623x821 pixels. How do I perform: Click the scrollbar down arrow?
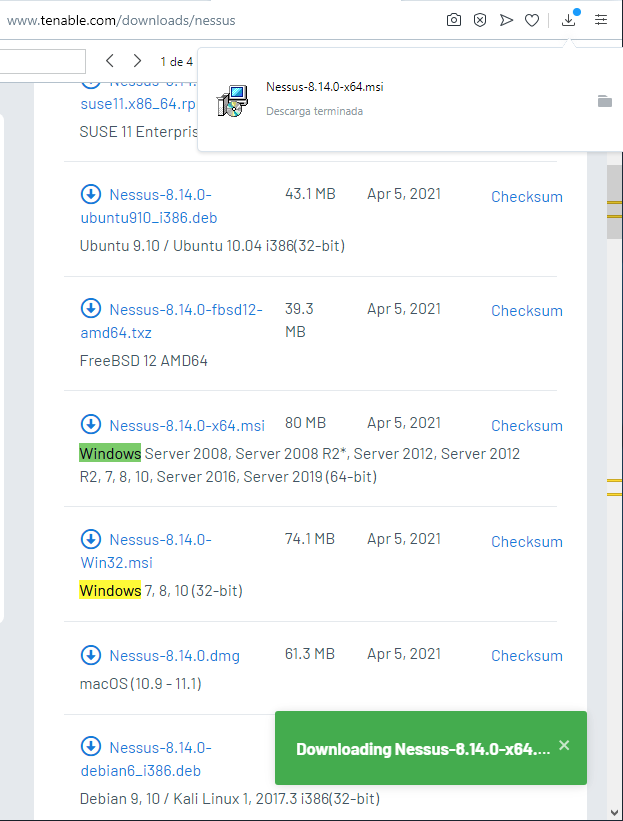pyautogui.click(x=615, y=813)
